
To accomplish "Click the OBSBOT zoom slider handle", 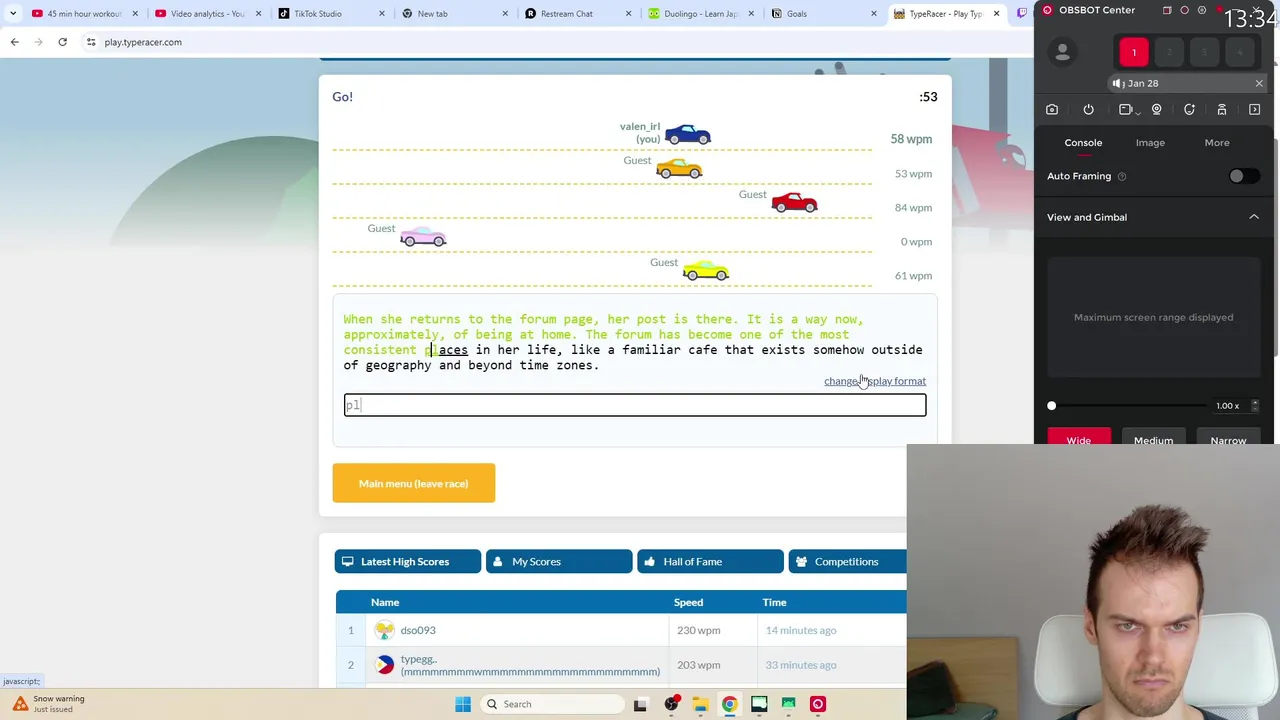I will coord(1051,406).
